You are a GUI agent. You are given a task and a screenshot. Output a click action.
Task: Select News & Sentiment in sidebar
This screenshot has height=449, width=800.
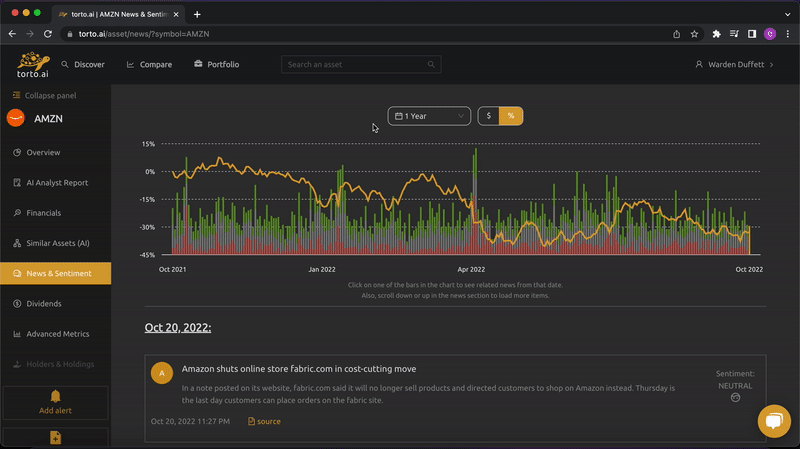56,273
